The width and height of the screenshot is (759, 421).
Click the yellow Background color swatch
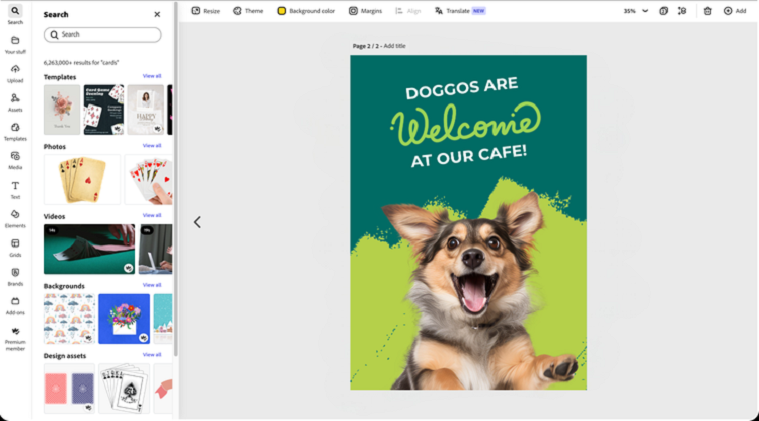tap(282, 11)
